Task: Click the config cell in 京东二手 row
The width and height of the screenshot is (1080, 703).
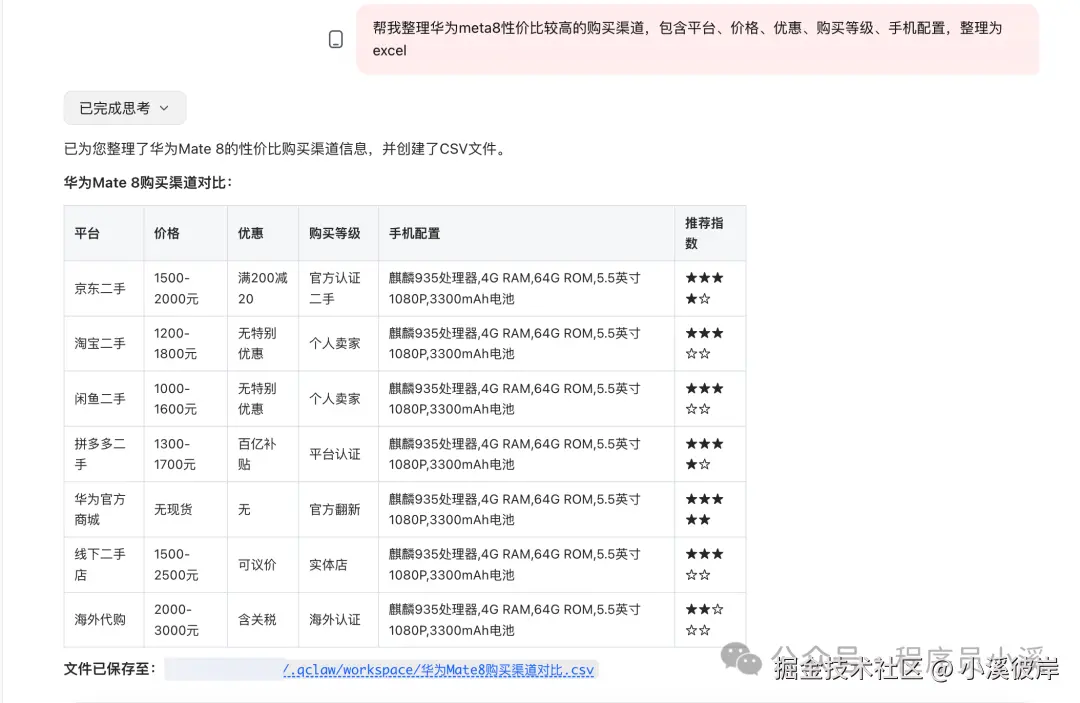Action: (x=526, y=288)
